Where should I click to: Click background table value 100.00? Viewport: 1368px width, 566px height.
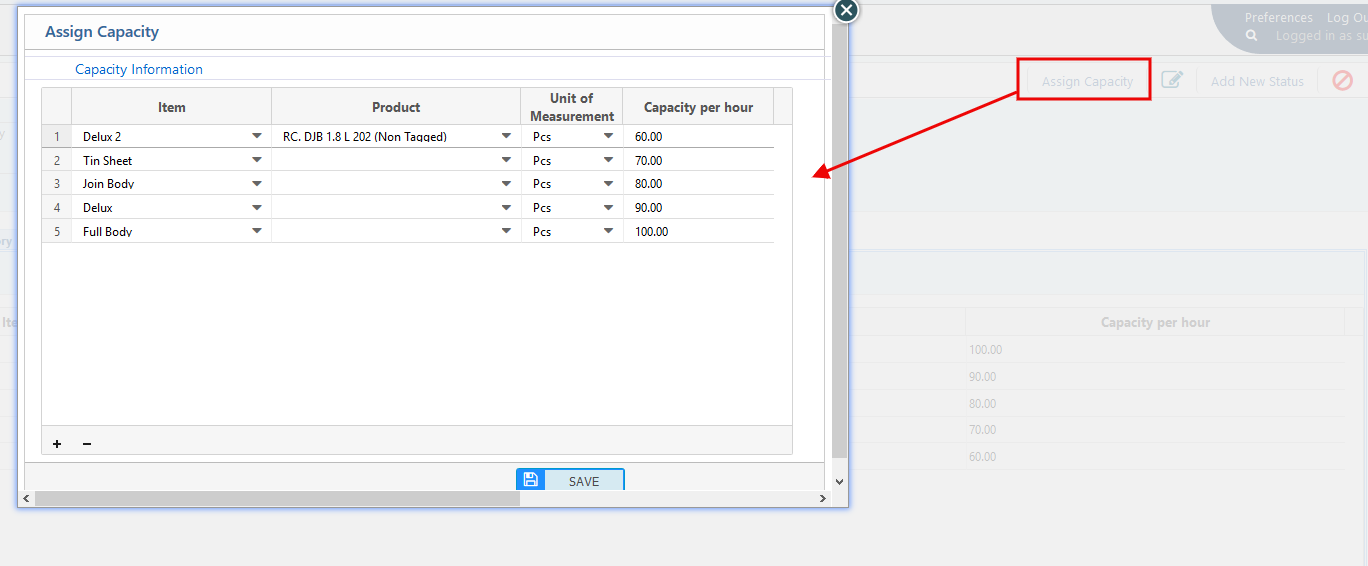click(985, 350)
